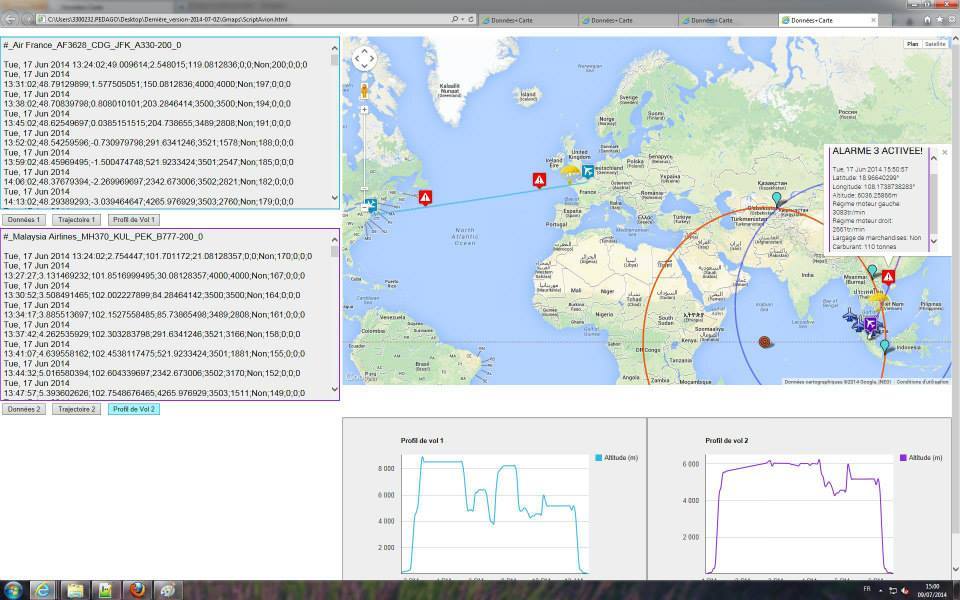Click the Trajectoire 1 button
Screen dimensions: 960x600
tap(77, 219)
